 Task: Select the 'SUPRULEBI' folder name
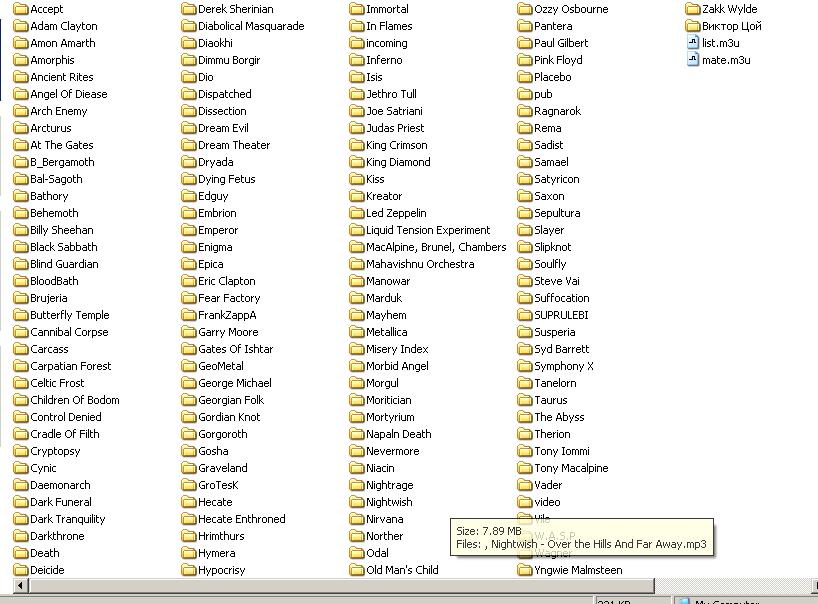point(561,315)
